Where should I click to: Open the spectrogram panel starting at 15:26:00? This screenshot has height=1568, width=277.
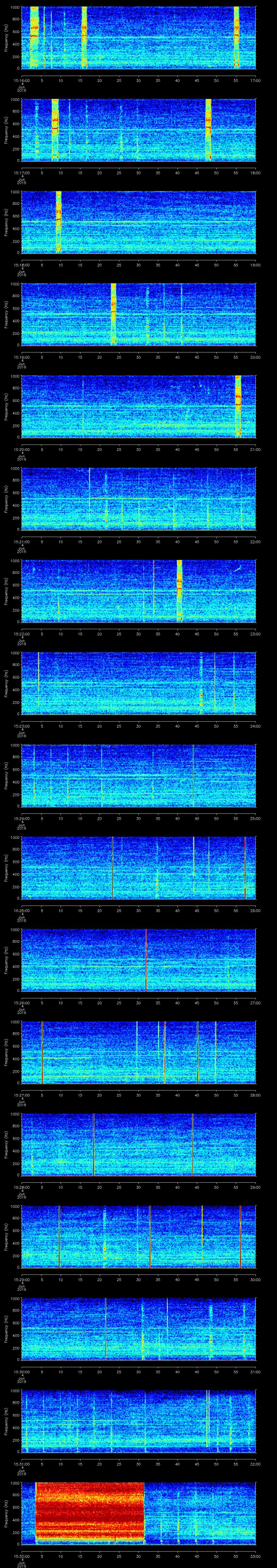[x=139, y=960]
